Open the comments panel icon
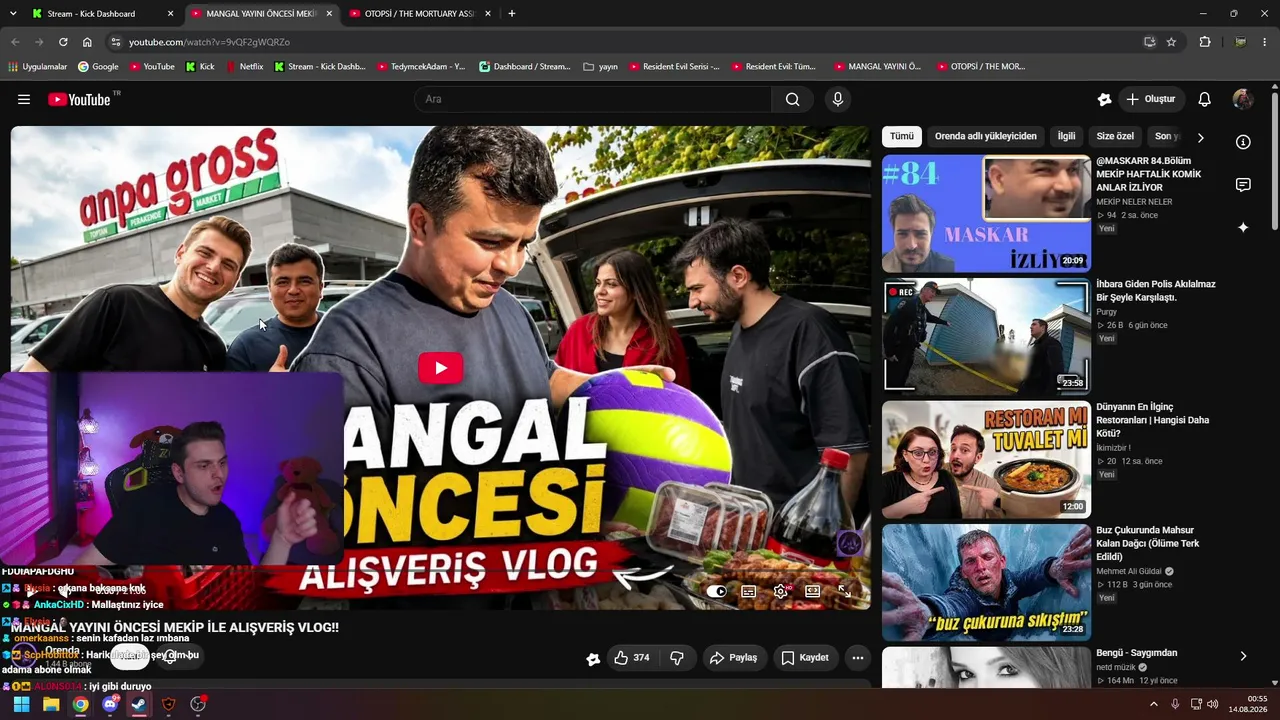Image resolution: width=1280 pixels, height=720 pixels. [x=1243, y=185]
